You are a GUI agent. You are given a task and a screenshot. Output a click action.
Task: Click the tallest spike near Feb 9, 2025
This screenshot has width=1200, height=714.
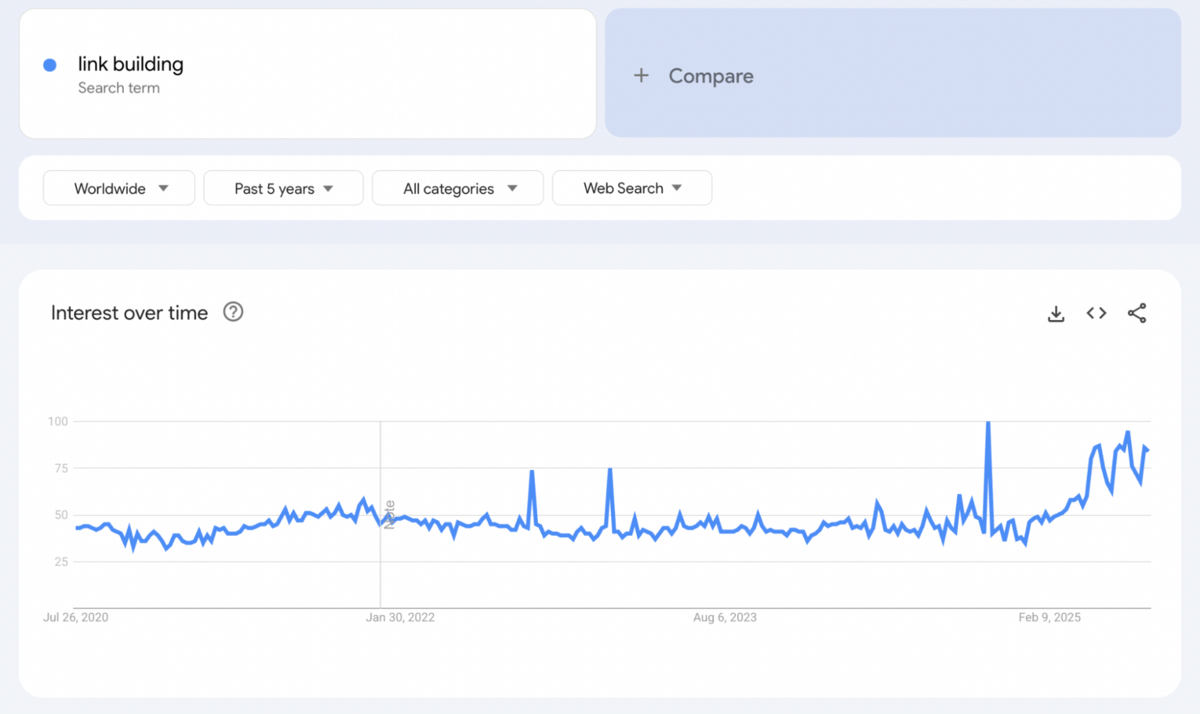(x=988, y=423)
